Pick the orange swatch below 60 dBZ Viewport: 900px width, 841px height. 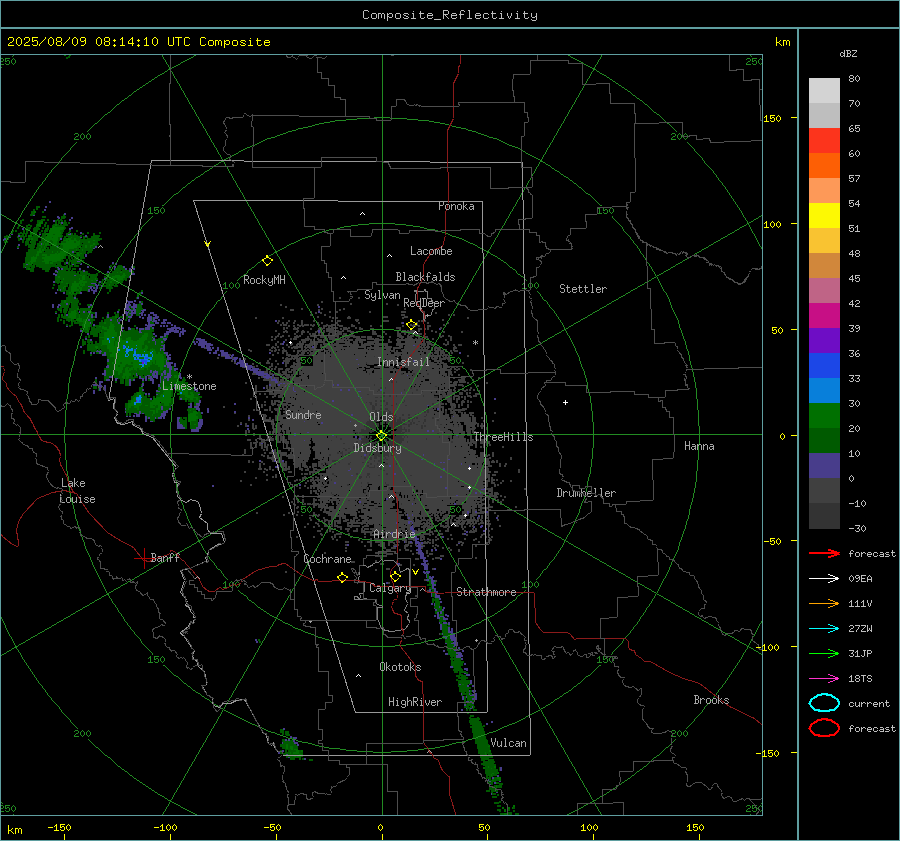[824, 166]
